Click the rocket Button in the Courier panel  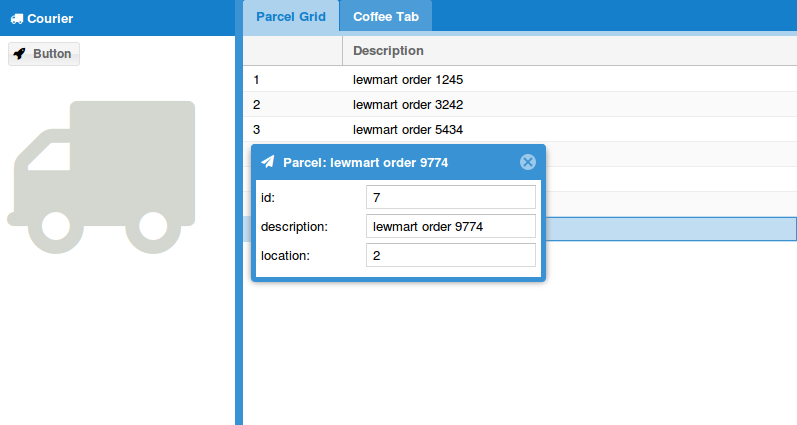pos(44,54)
